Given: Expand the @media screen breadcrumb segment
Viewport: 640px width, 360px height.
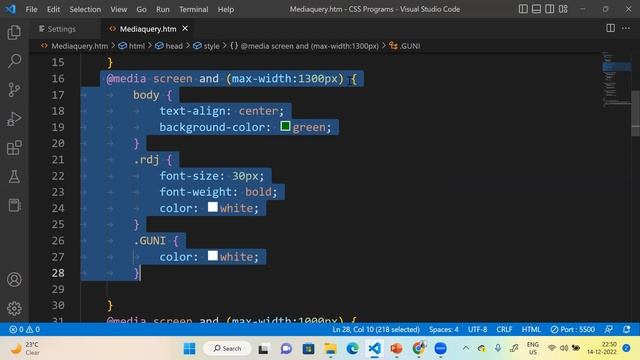Looking at the screenshot, I should click(x=304, y=46).
